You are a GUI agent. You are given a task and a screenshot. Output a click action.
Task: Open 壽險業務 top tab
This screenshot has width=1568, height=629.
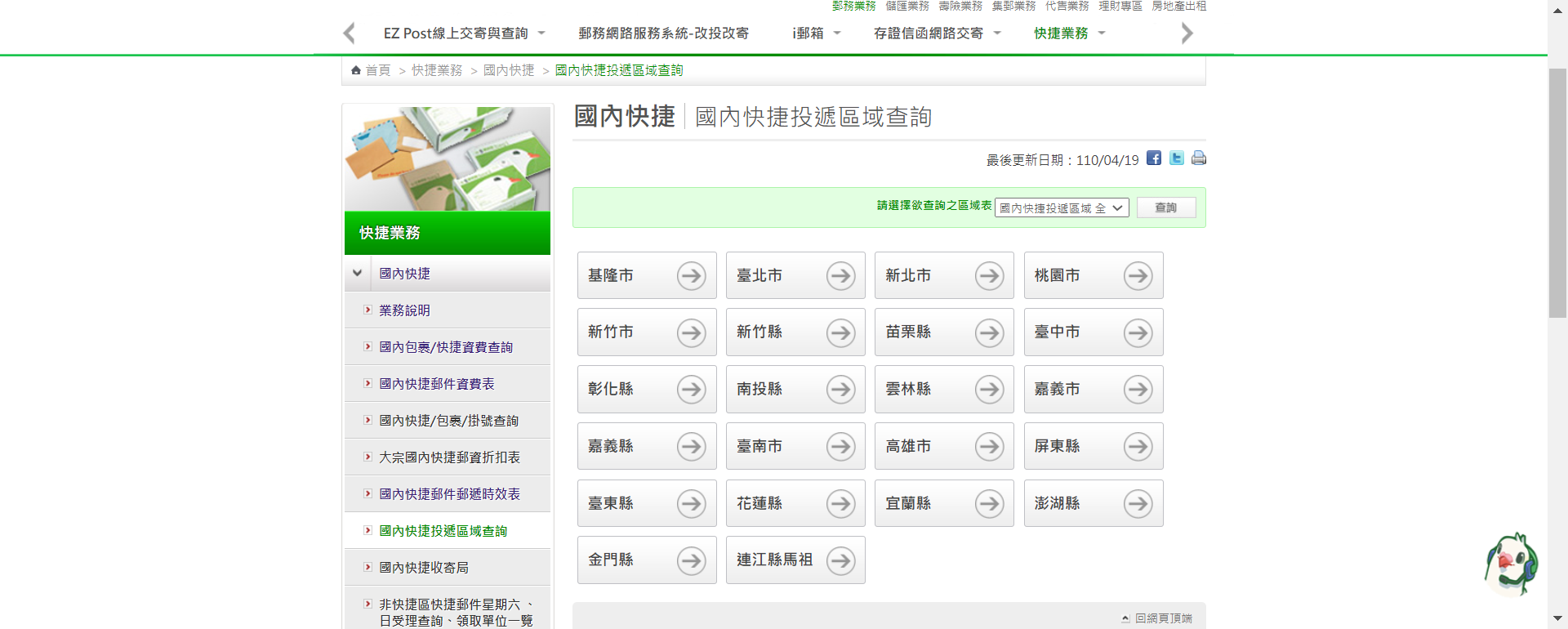click(x=960, y=6)
